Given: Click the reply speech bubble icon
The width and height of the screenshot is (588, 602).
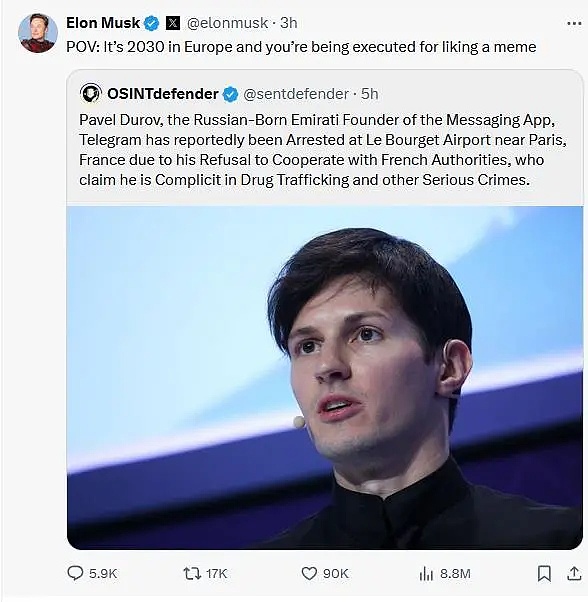Looking at the screenshot, I should pyautogui.click(x=75, y=573).
